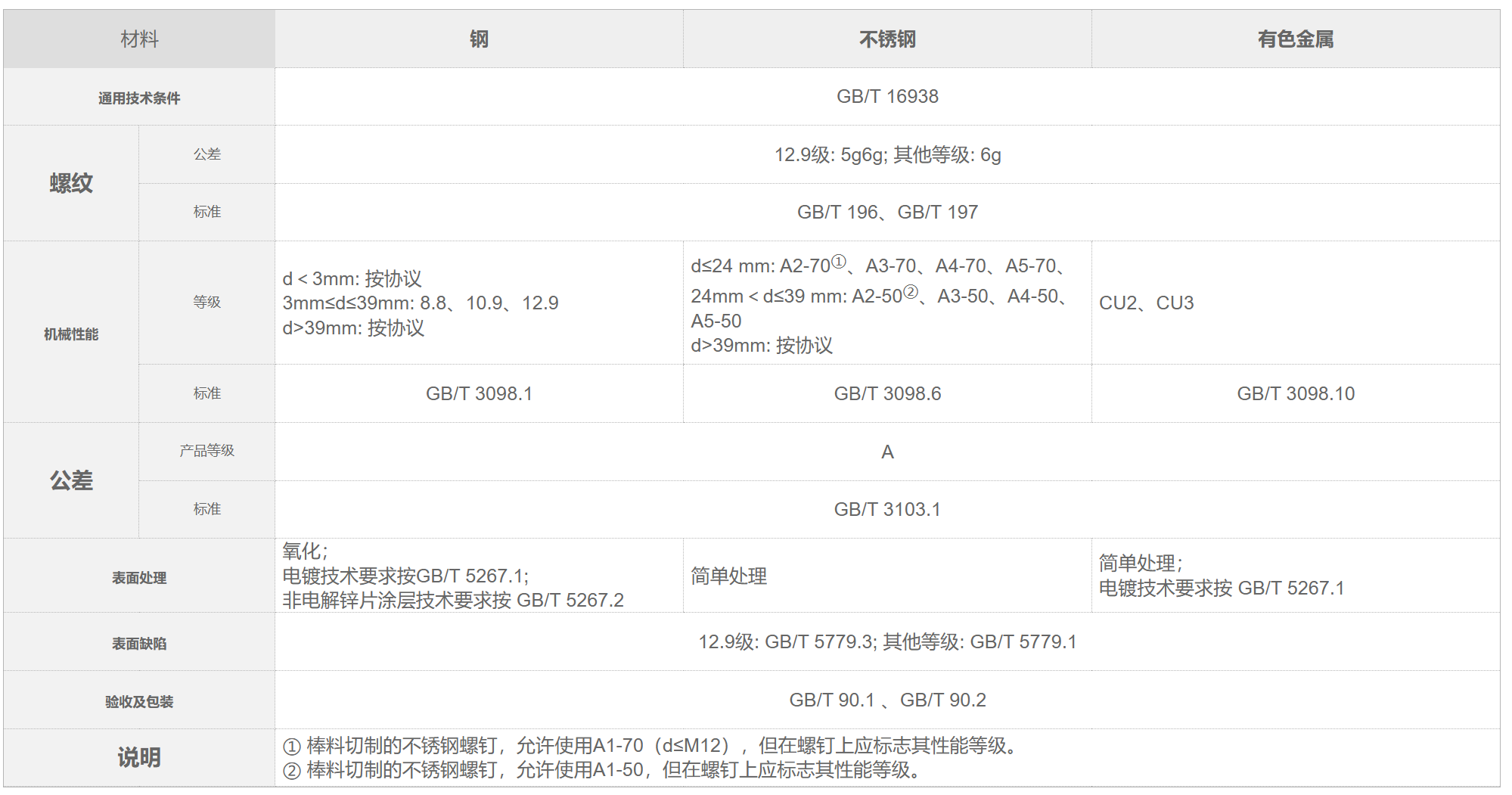The image size is (1512, 795).
Task: Click the steel grade 8.8、10.9、12.9 cell
Action: coord(479,303)
